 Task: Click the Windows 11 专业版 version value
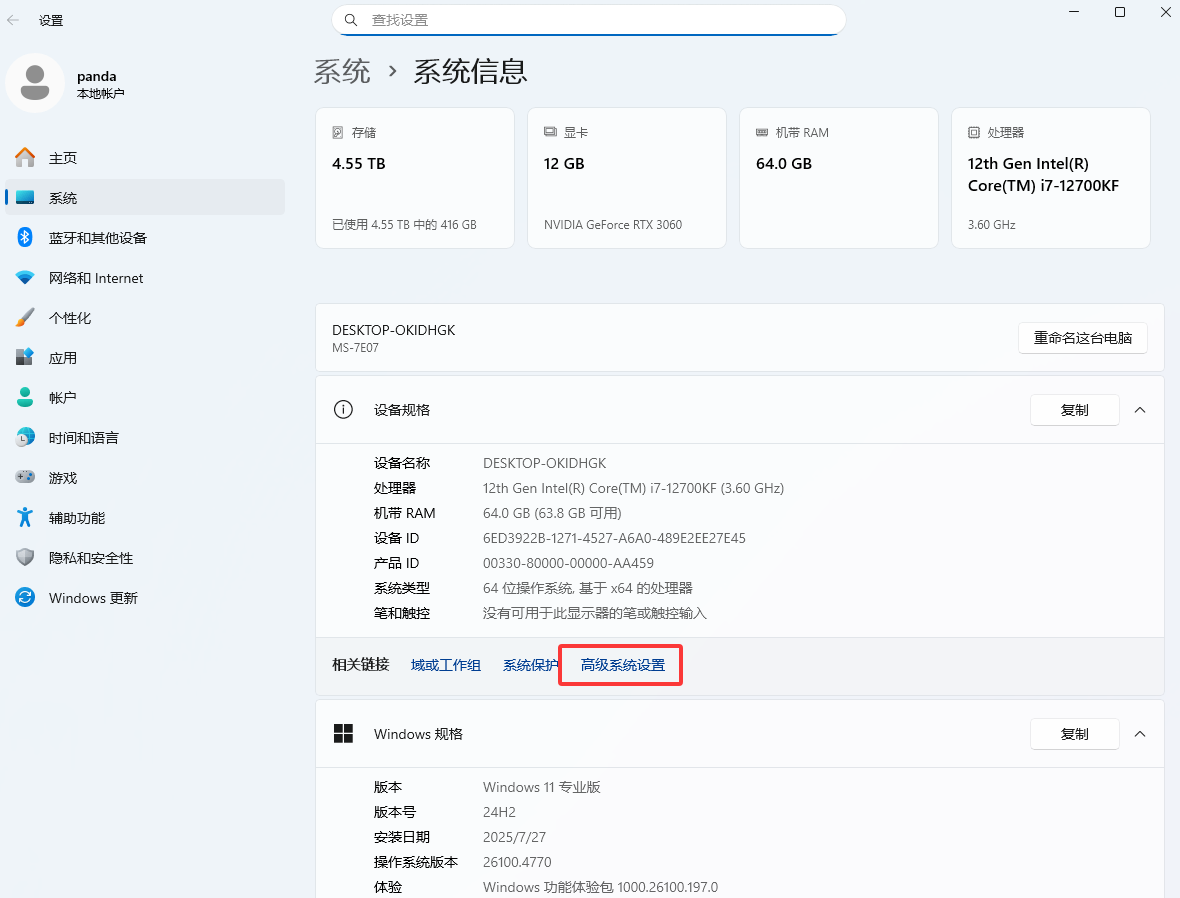tap(541, 787)
